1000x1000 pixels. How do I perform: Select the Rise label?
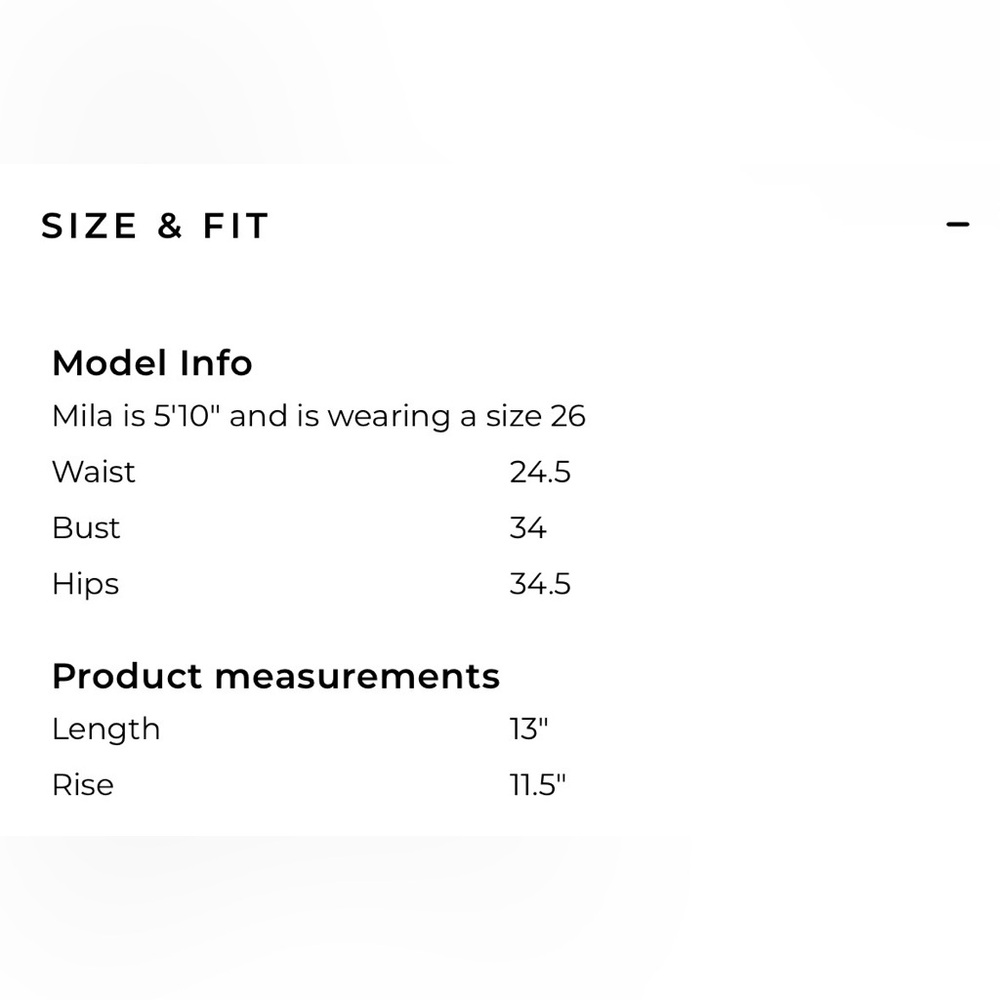click(83, 785)
